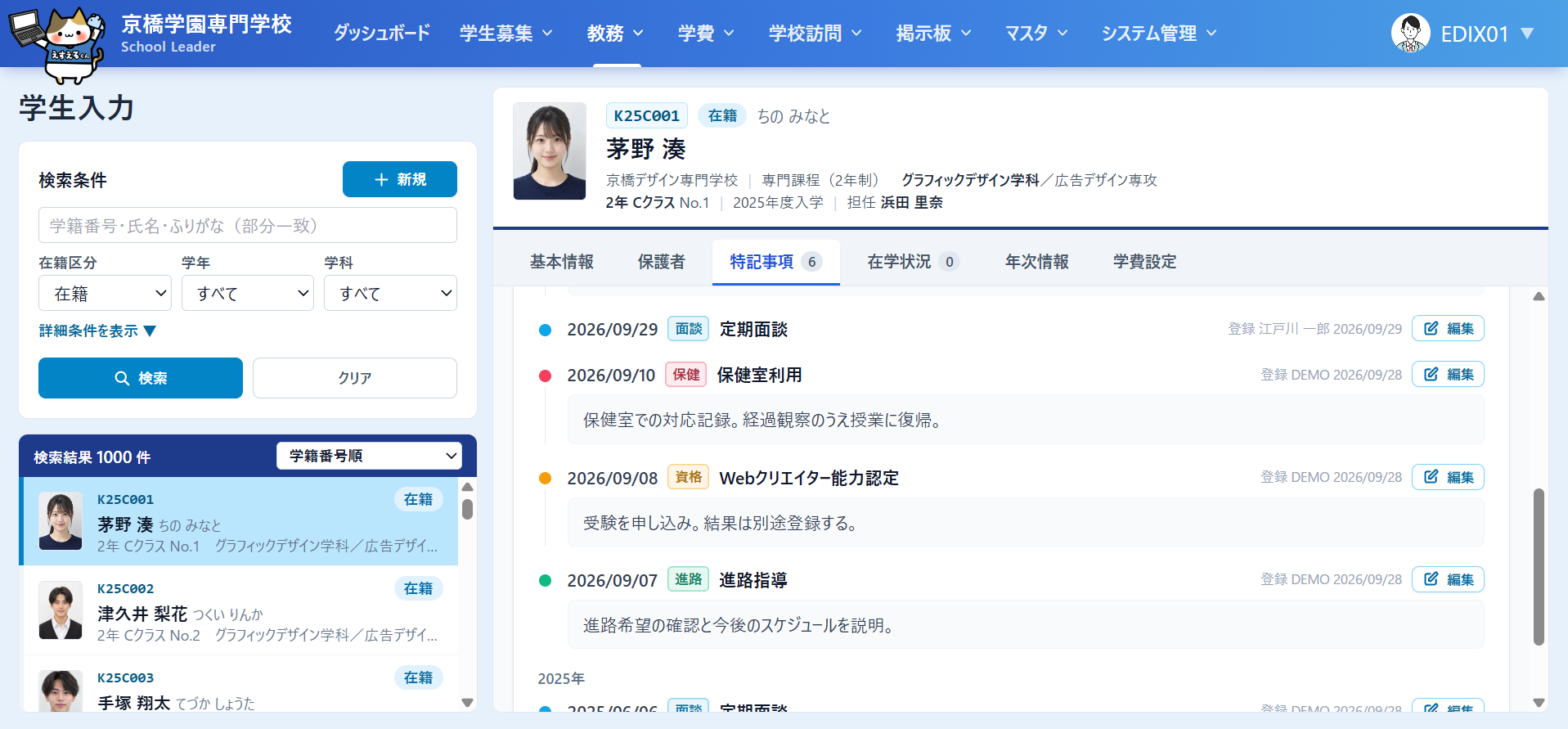This screenshot has height=729, width=1568.
Task: Expand the 学生募集 menu
Action: (x=506, y=34)
